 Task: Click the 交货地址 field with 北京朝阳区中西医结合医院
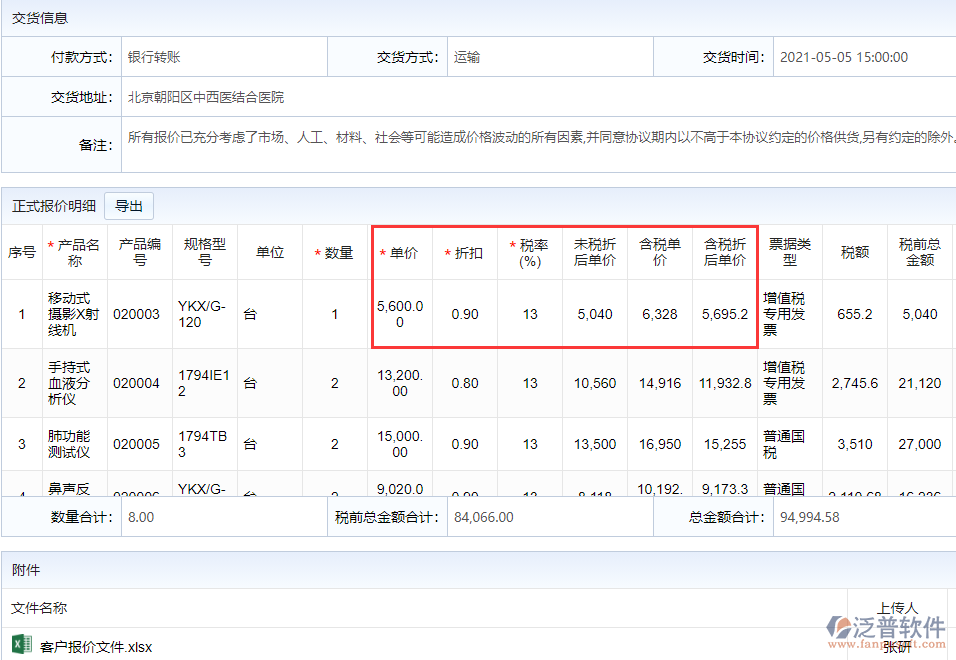click(x=206, y=97)
